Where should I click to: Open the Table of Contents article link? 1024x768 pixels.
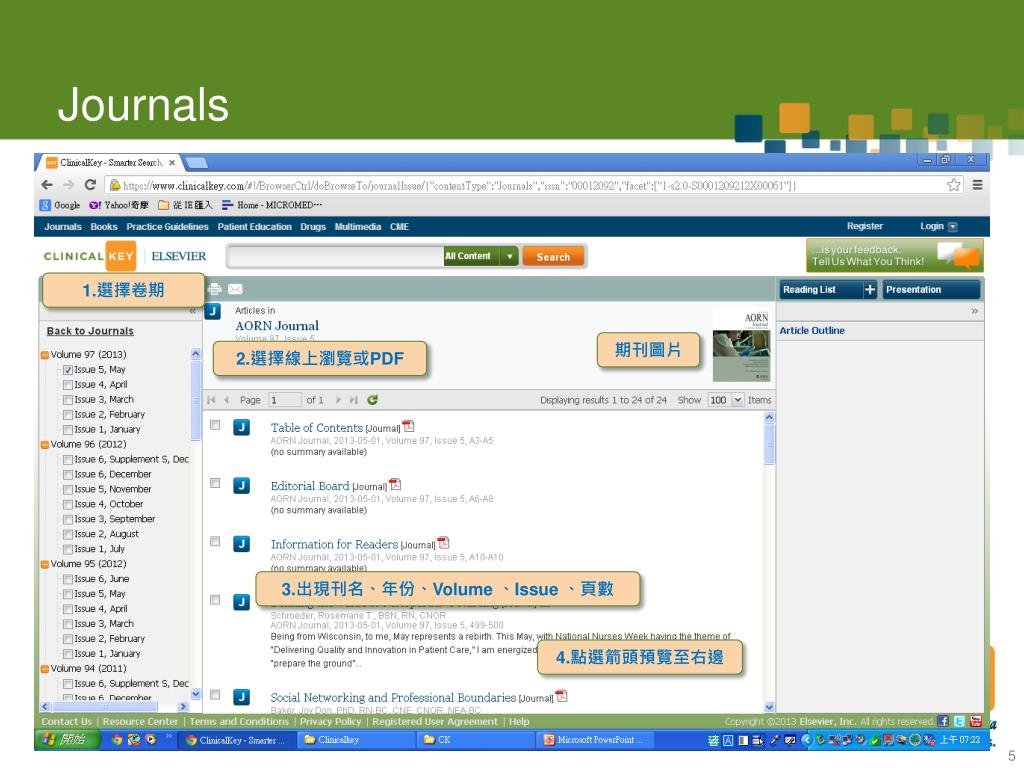[317, 428]
